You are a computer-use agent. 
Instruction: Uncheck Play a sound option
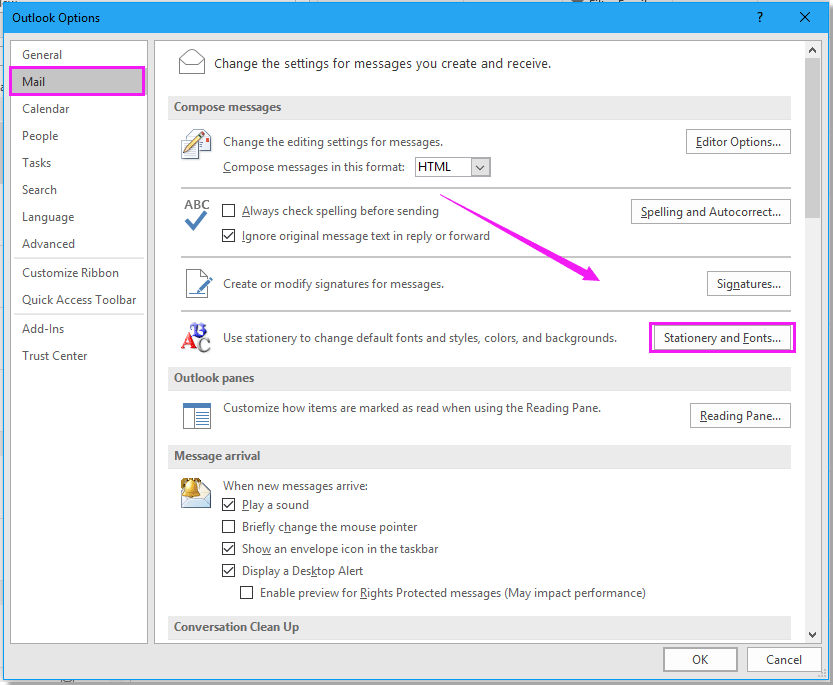click(229, 505)
